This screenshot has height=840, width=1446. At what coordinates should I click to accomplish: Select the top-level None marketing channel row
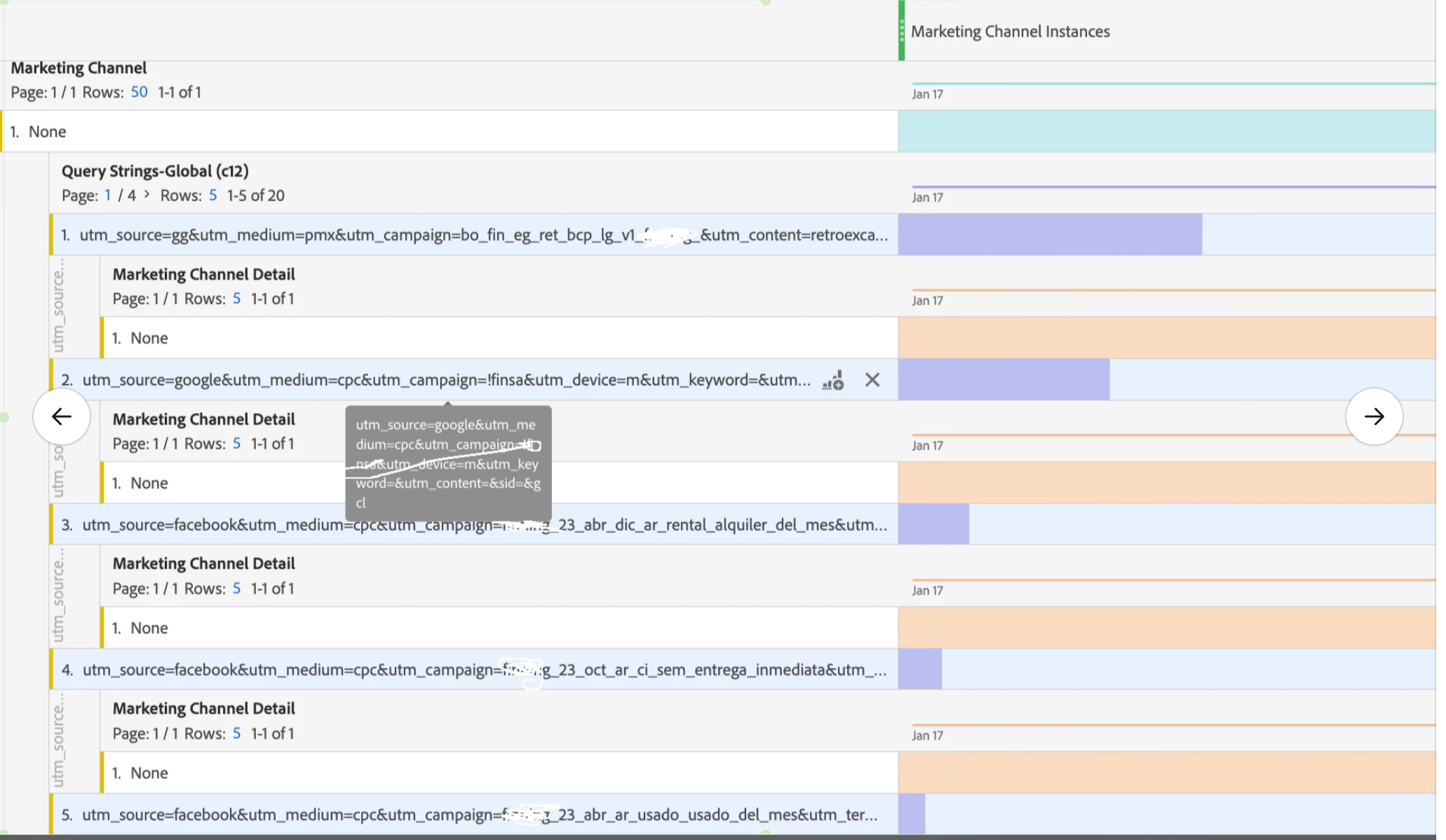tap(48, 132)
